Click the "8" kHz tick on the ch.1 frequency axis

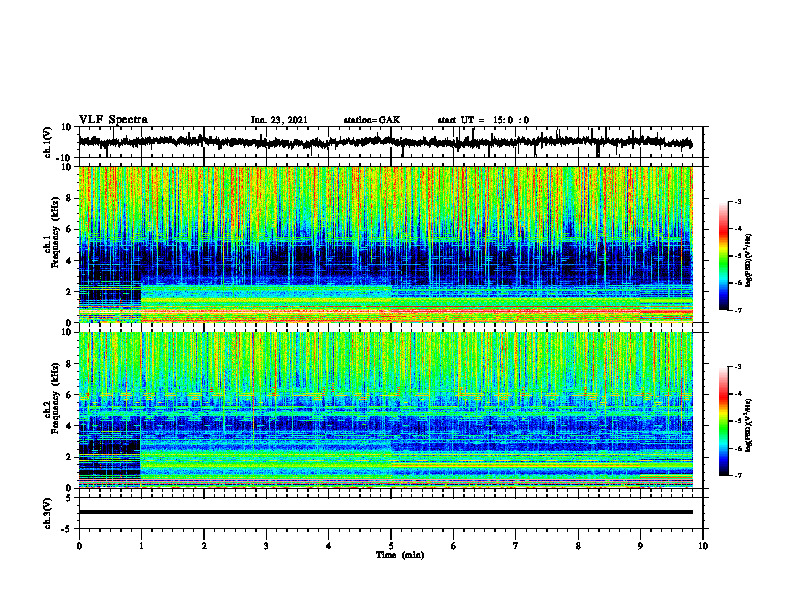(x=69, y=198)
